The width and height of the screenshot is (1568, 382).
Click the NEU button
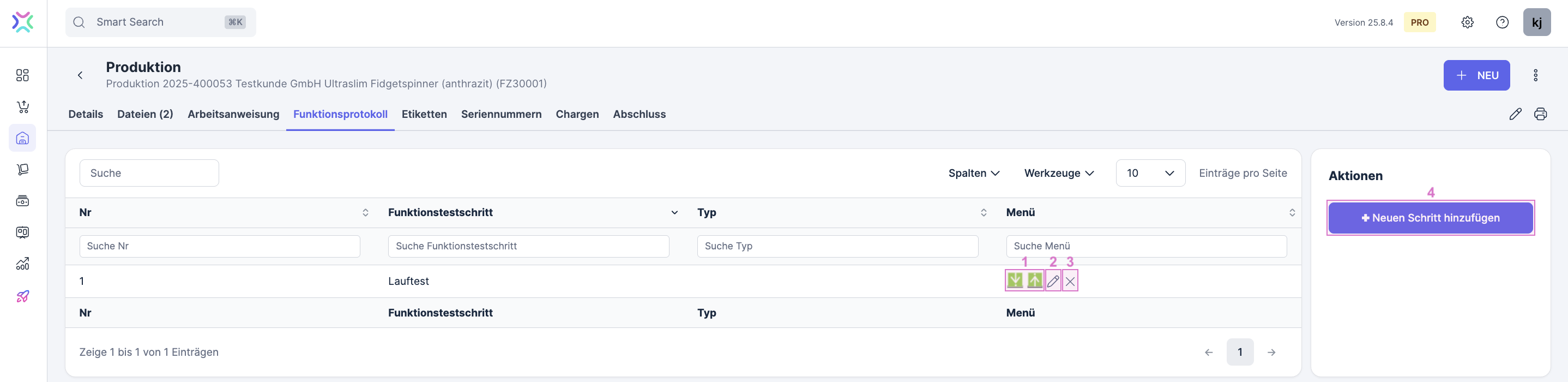[1476, 75]
